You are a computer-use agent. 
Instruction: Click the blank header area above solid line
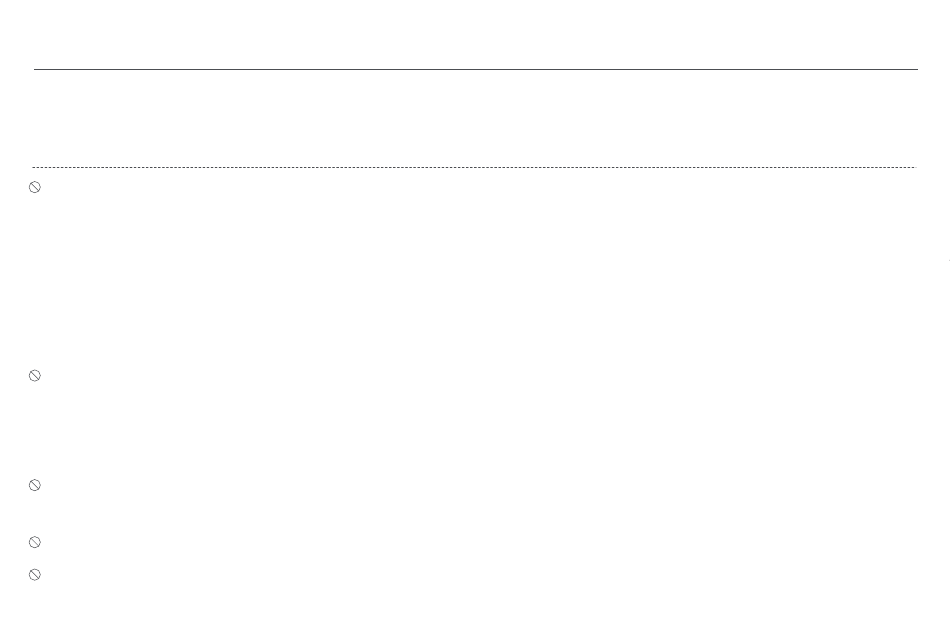click(476, 34)
